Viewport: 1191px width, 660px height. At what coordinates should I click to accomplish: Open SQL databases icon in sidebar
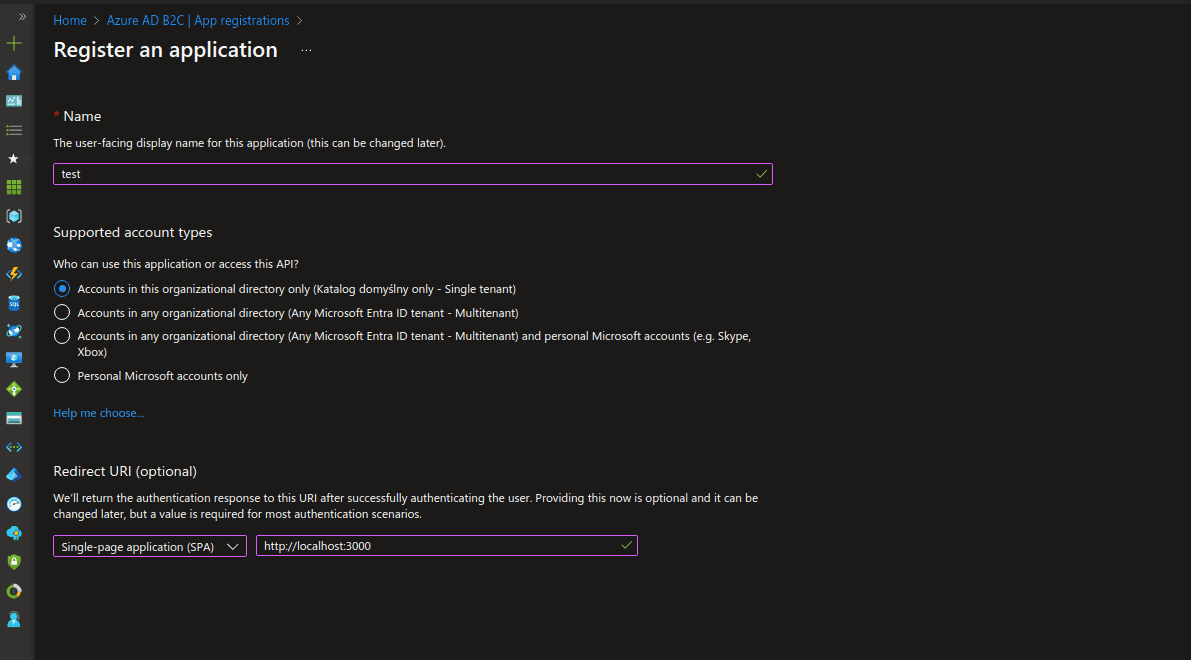14,302
